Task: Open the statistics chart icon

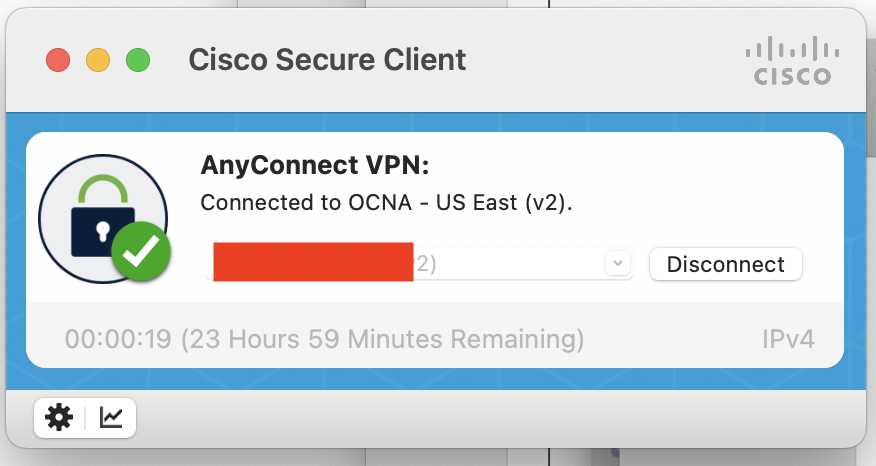Action: click(x=111, y=417)
